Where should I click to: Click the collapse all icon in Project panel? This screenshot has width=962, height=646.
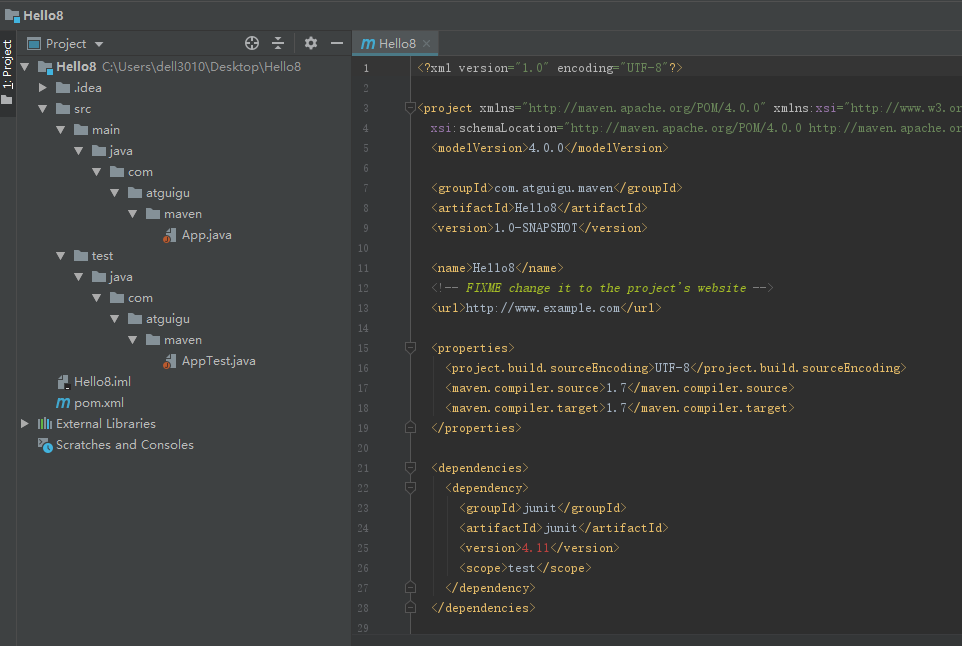pos(278,43)
